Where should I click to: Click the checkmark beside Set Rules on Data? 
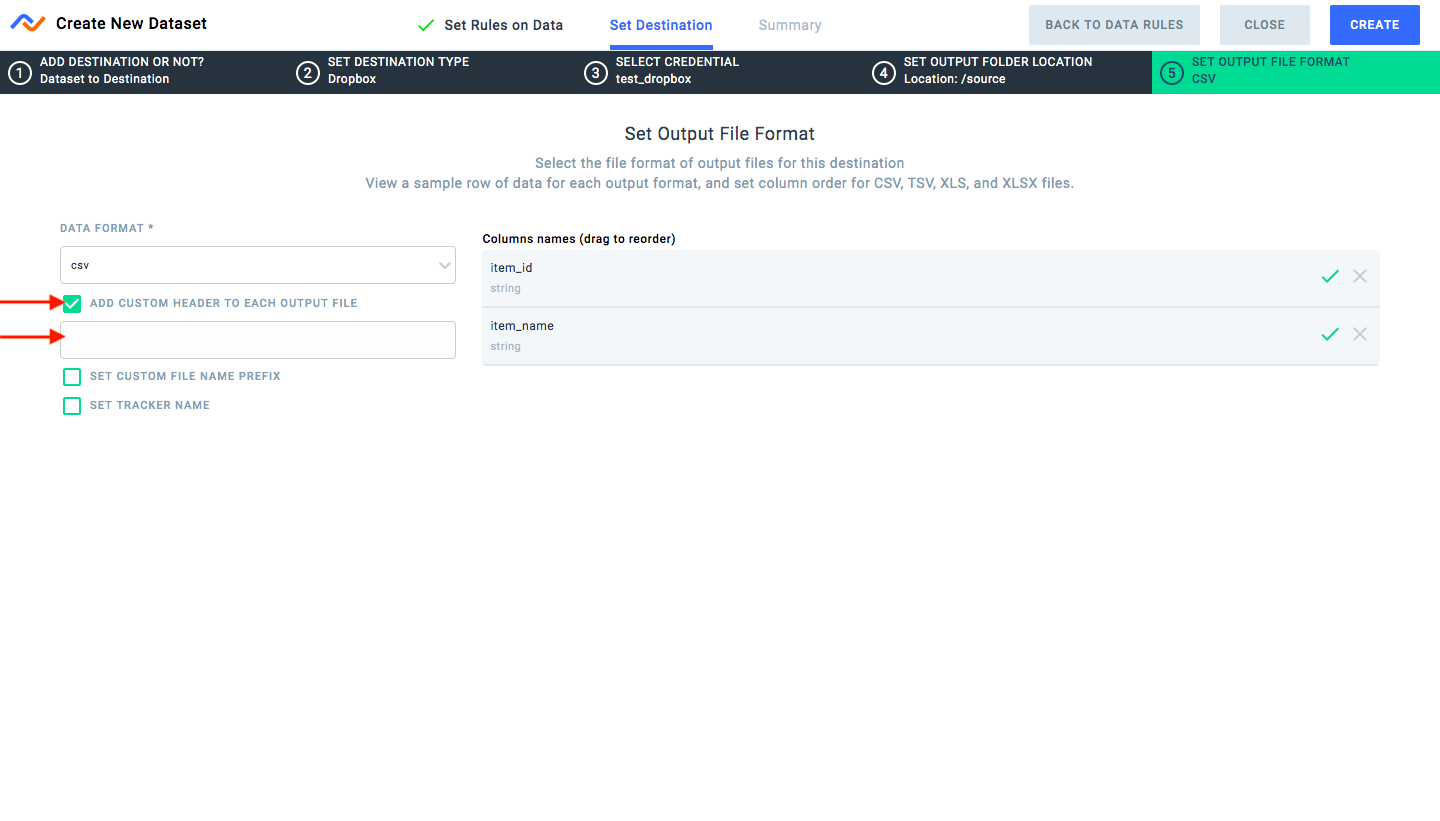[426, 25]
